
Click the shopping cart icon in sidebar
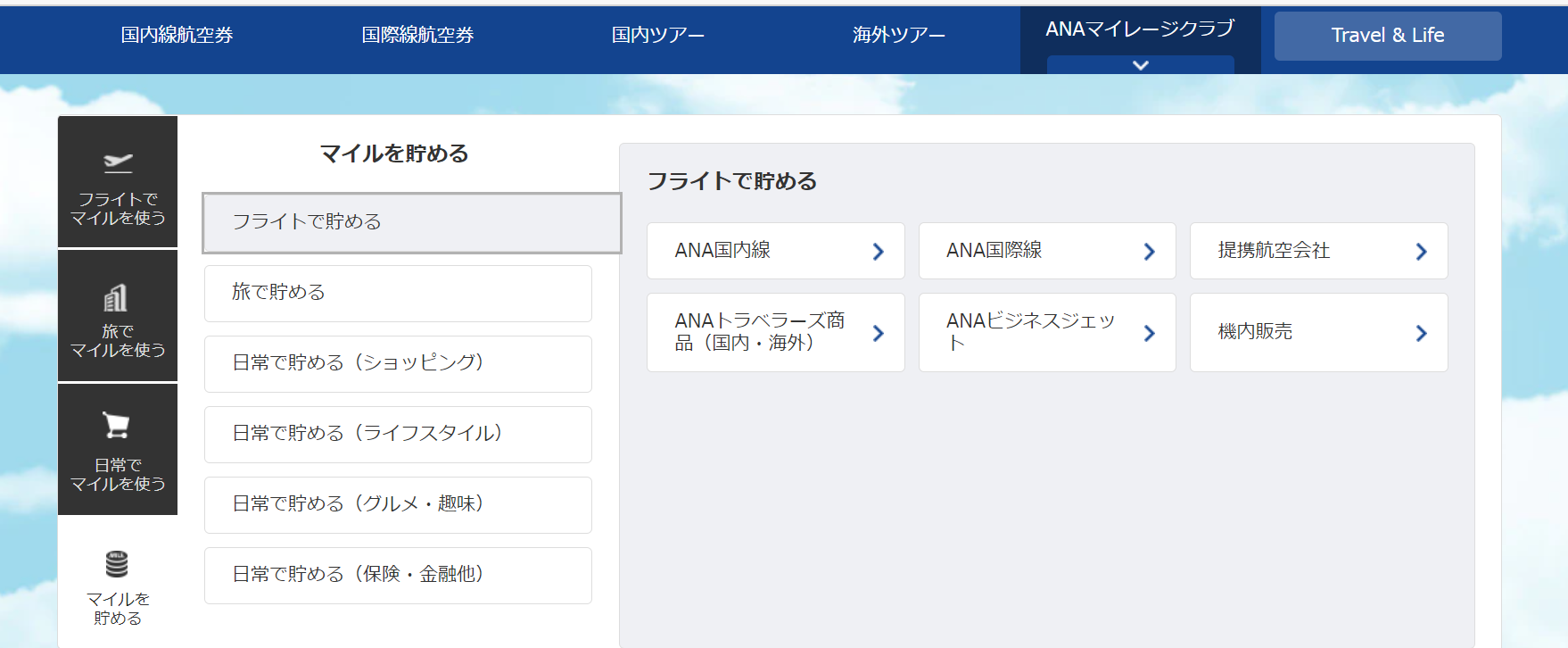pos(116,425)
